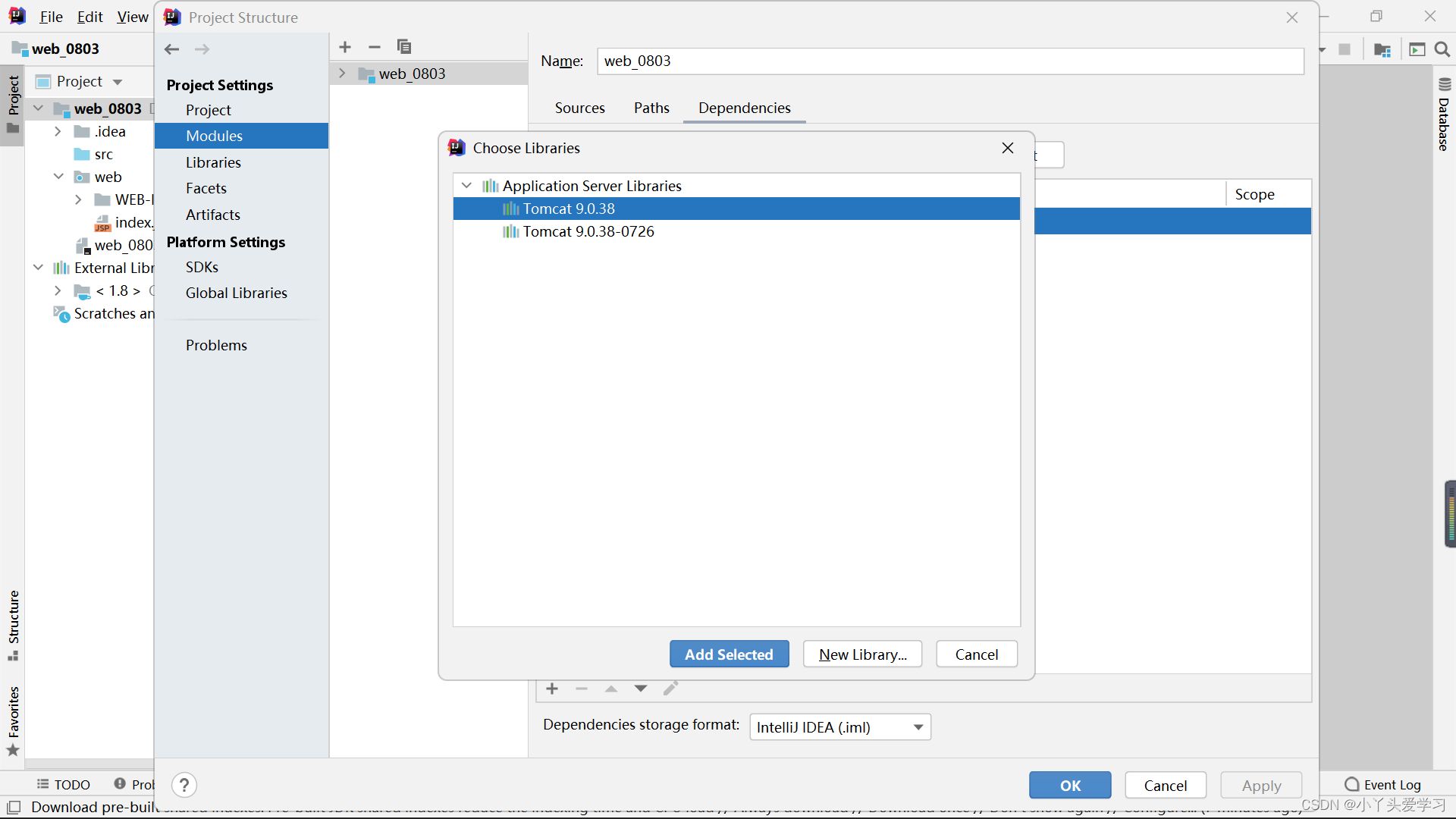
Task: Switch to the Paths tab
Action: (x=651, y=108)
